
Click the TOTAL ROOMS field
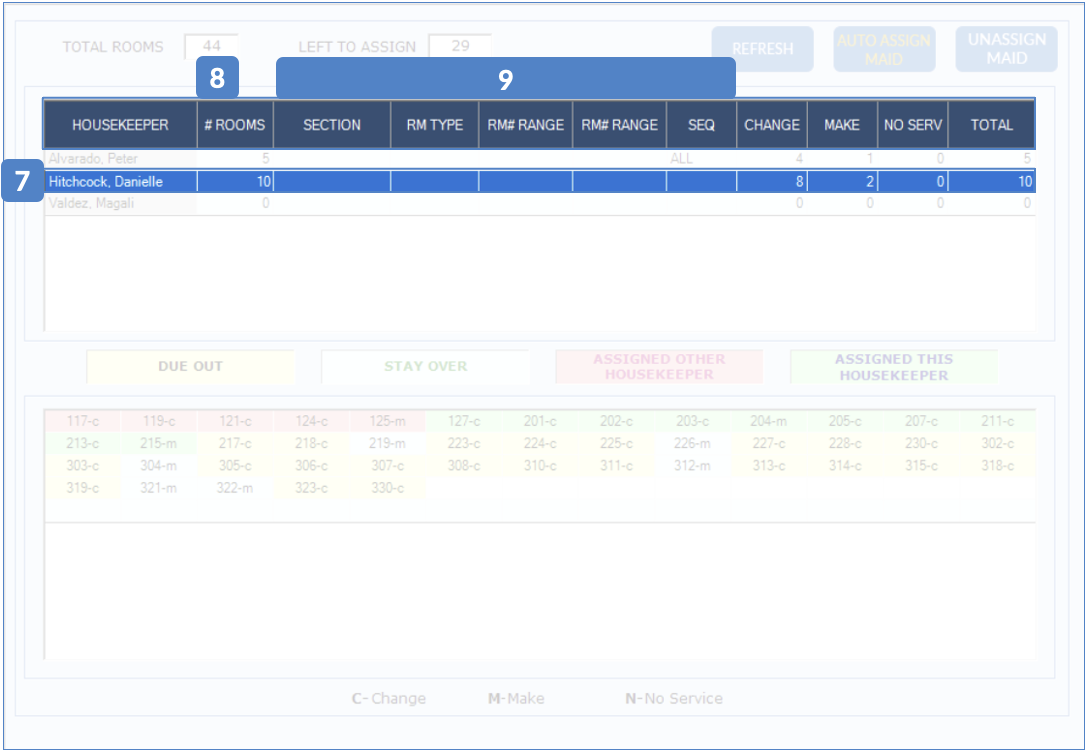pyautogui.click(x=211, y=46)
